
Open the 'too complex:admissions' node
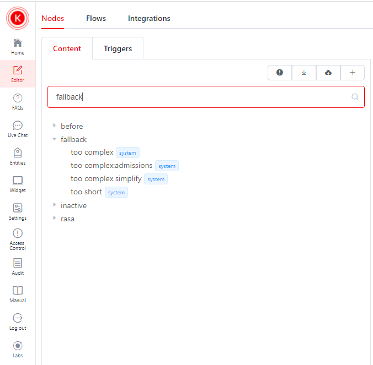click(111, 165)
